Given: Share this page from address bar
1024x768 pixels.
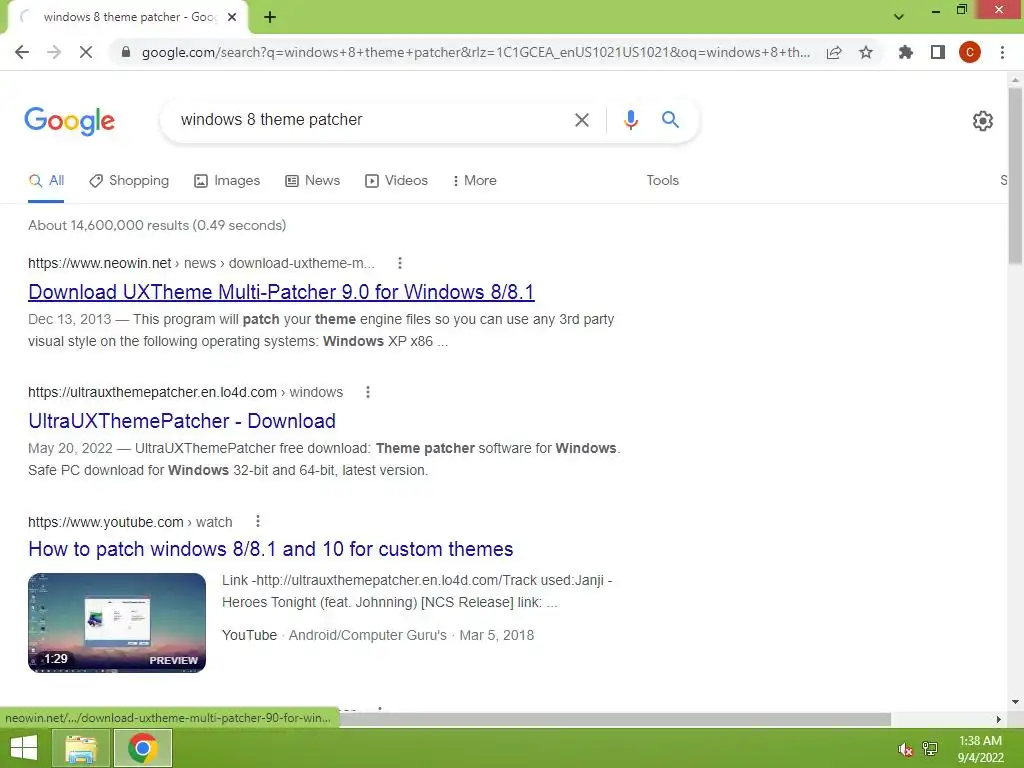Looking at the screenshot, I should [x=834, y=52].
